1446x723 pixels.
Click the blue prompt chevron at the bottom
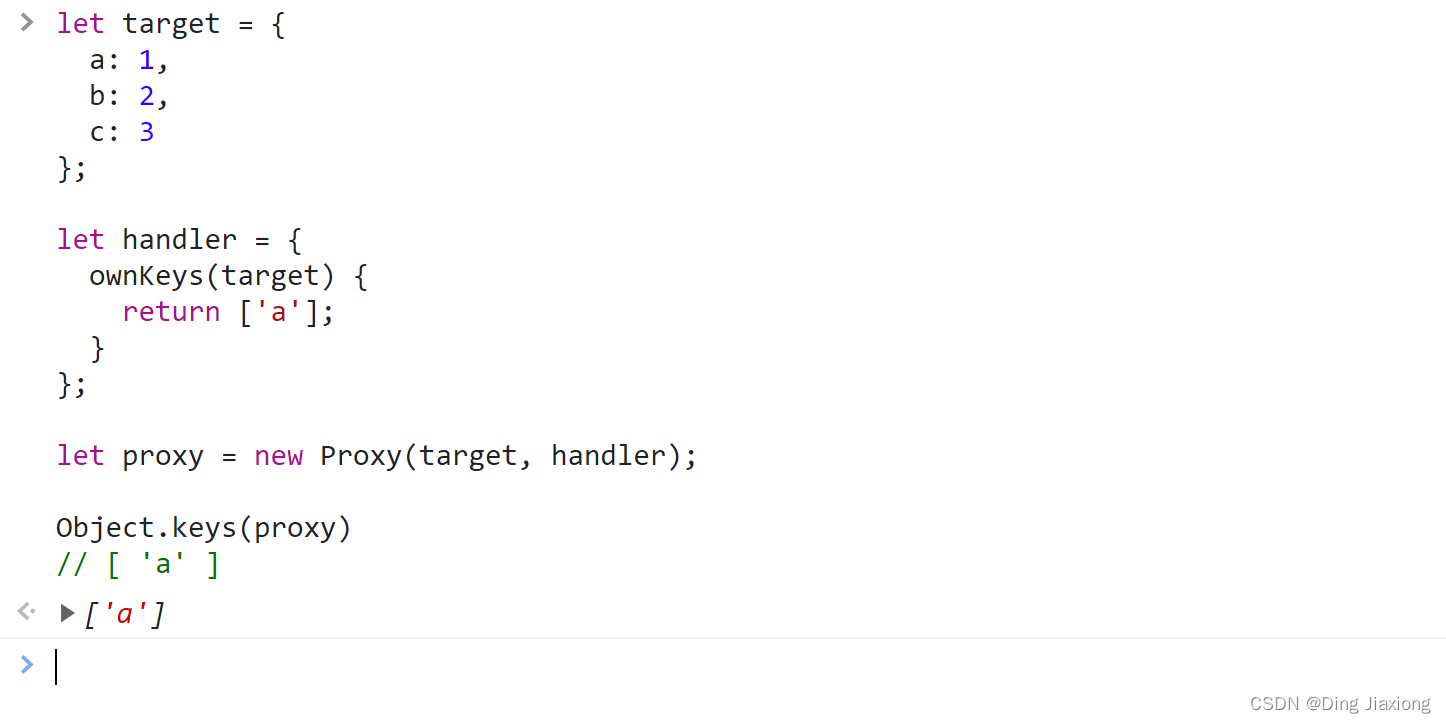click(27, 664)
